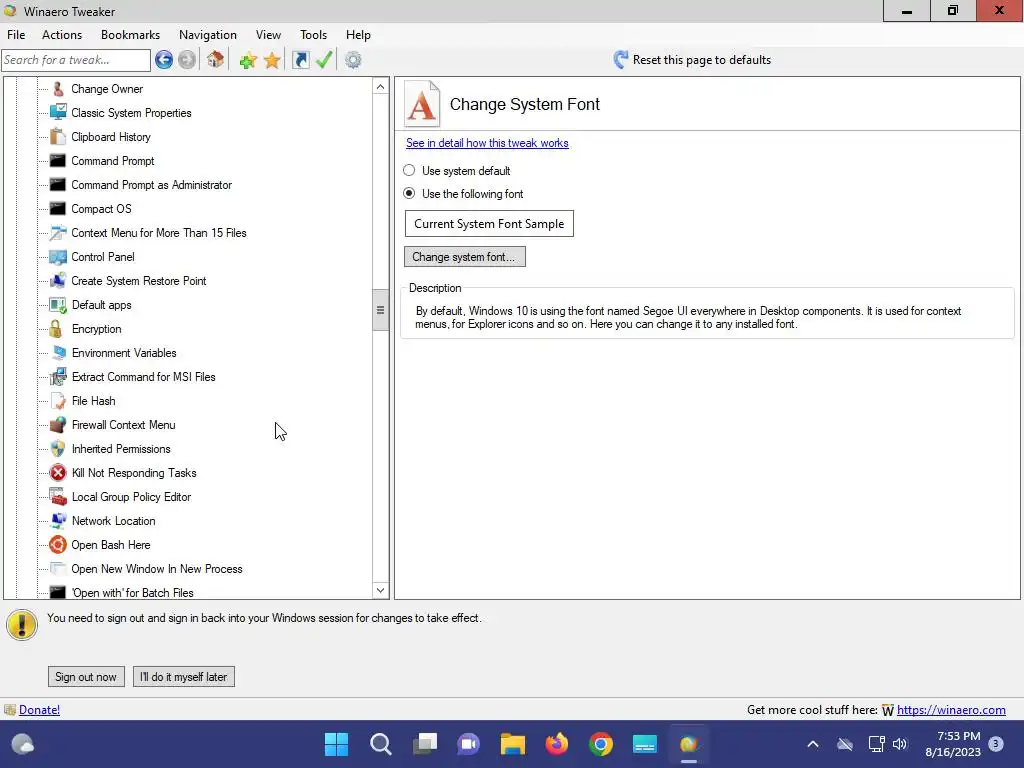Image resolution: width=1024 pixels, height=768 pixels.
Task: Click tree scrollbar down arrow
Action: (381, 590)
